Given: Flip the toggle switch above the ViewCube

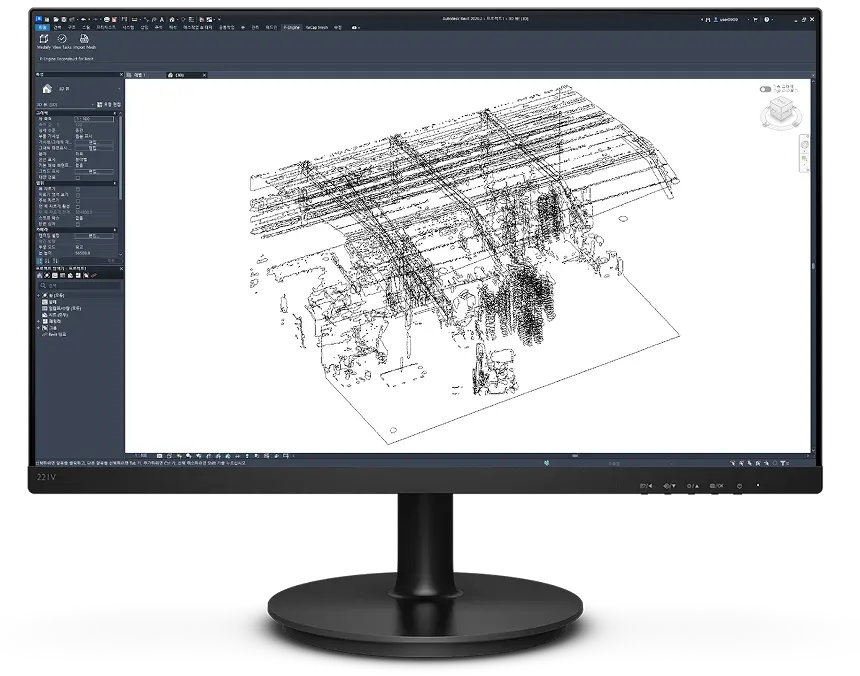Looking at the screenshot, I should tap(766, 89).
